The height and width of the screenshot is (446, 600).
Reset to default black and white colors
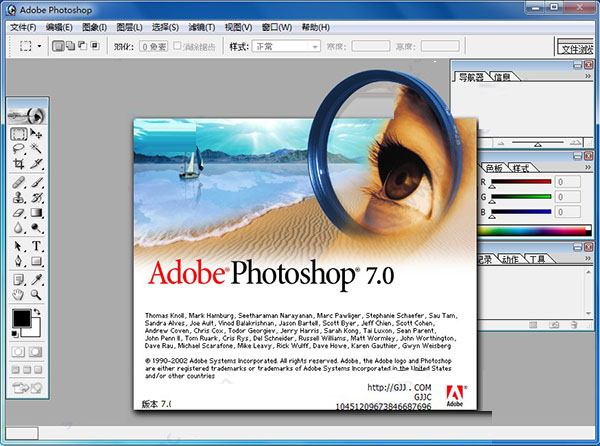pos(15,334)
